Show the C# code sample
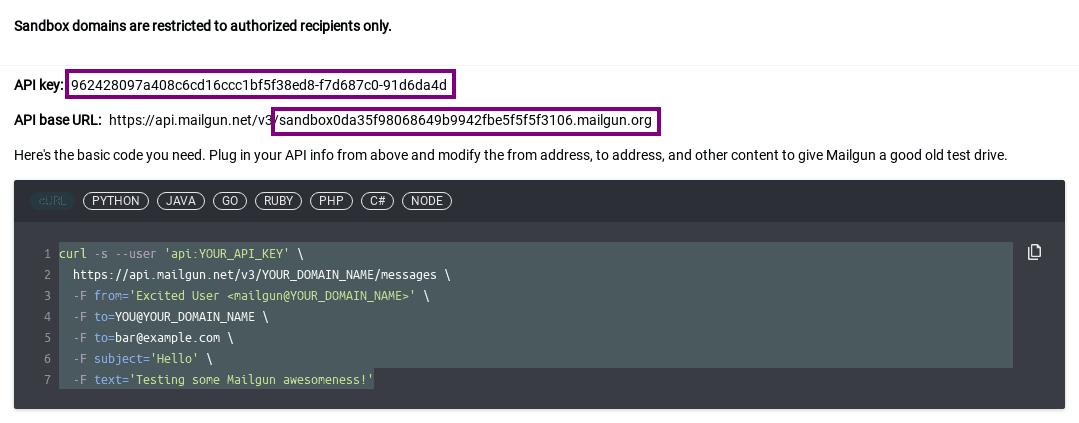 click(377, 201)
